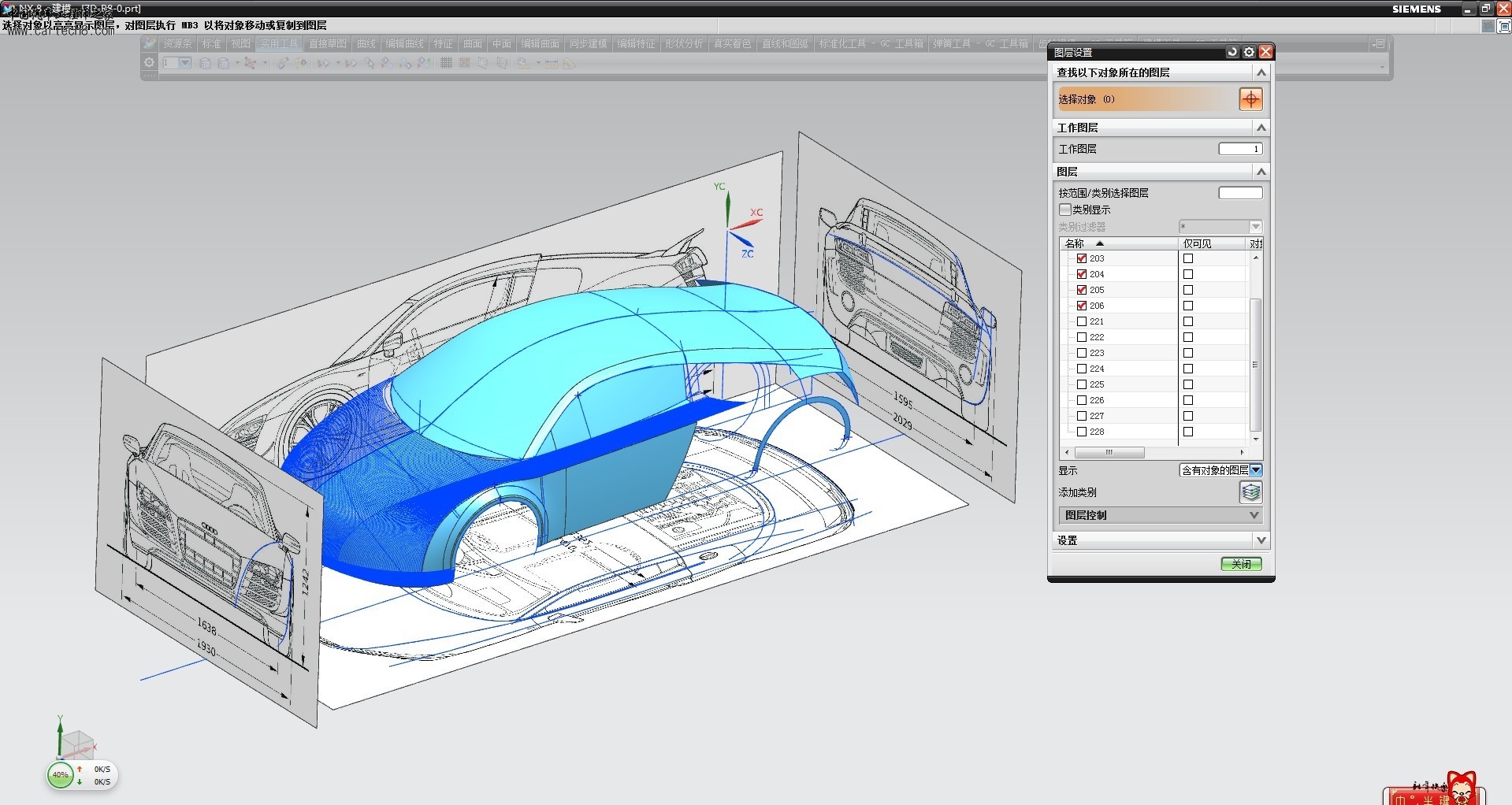Image resolution: width=1512 pixels, height=805 pixels.
Task: Switch to the 特征 toolbar tab
Action: (443, 44)
